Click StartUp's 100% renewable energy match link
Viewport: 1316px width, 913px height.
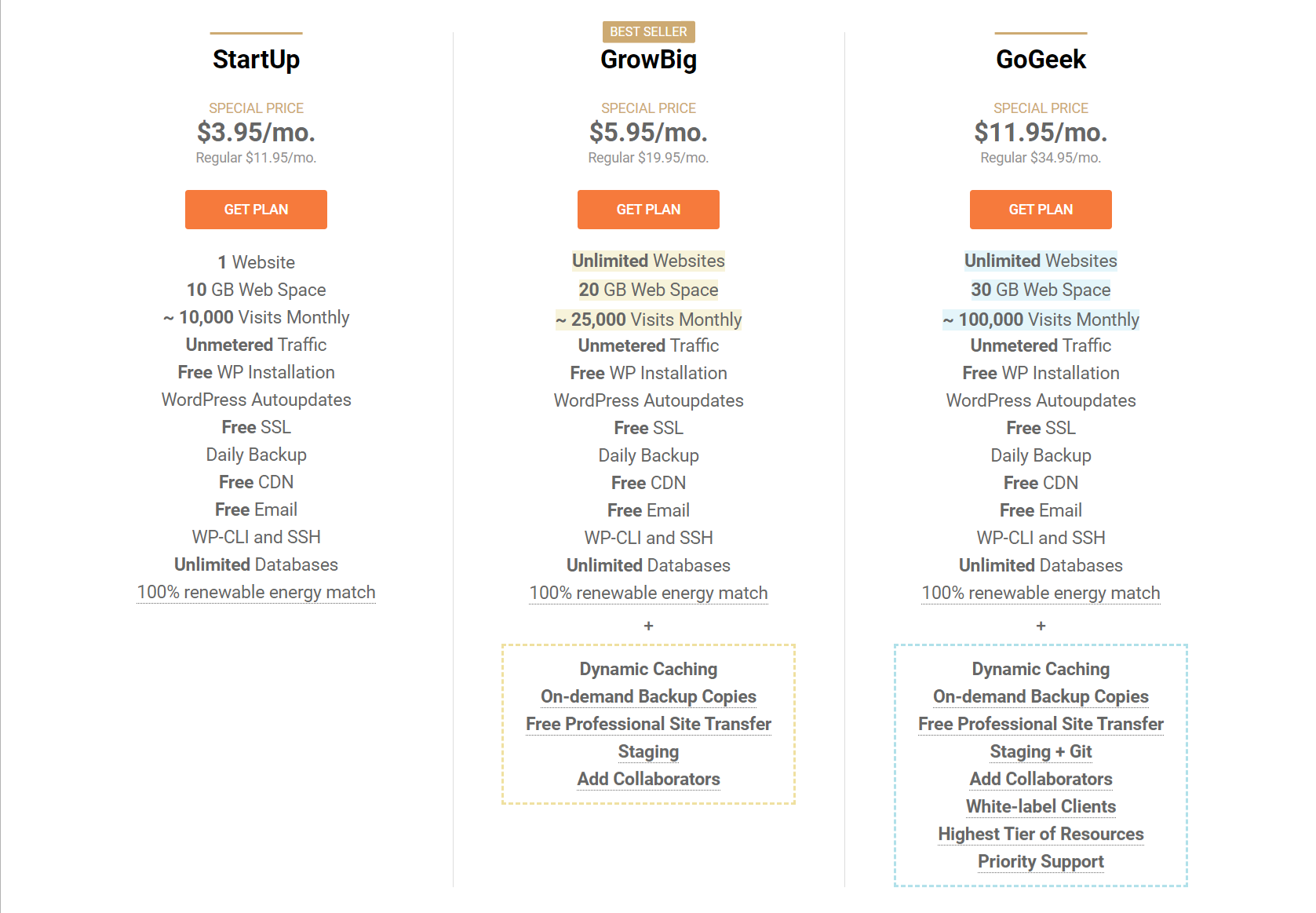pos(256,593)
